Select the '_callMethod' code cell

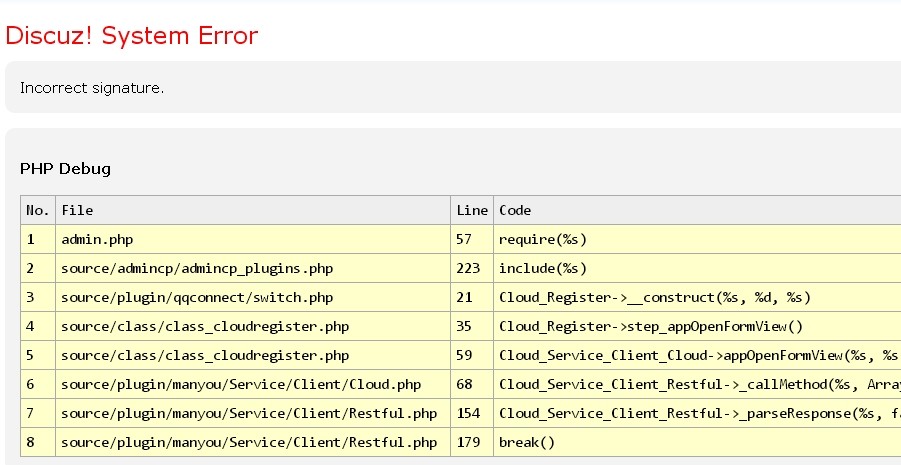coord(697,385)
